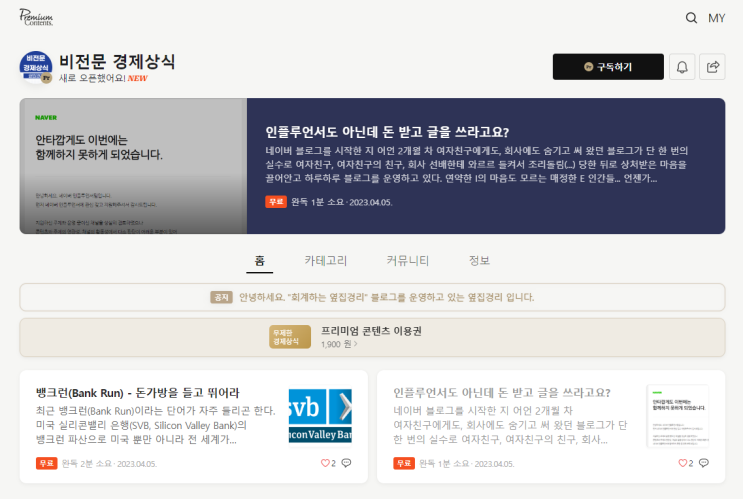
Task: Click the 구독하기 subscribe button
Action: pyautogui.click(x=608, y=67)
